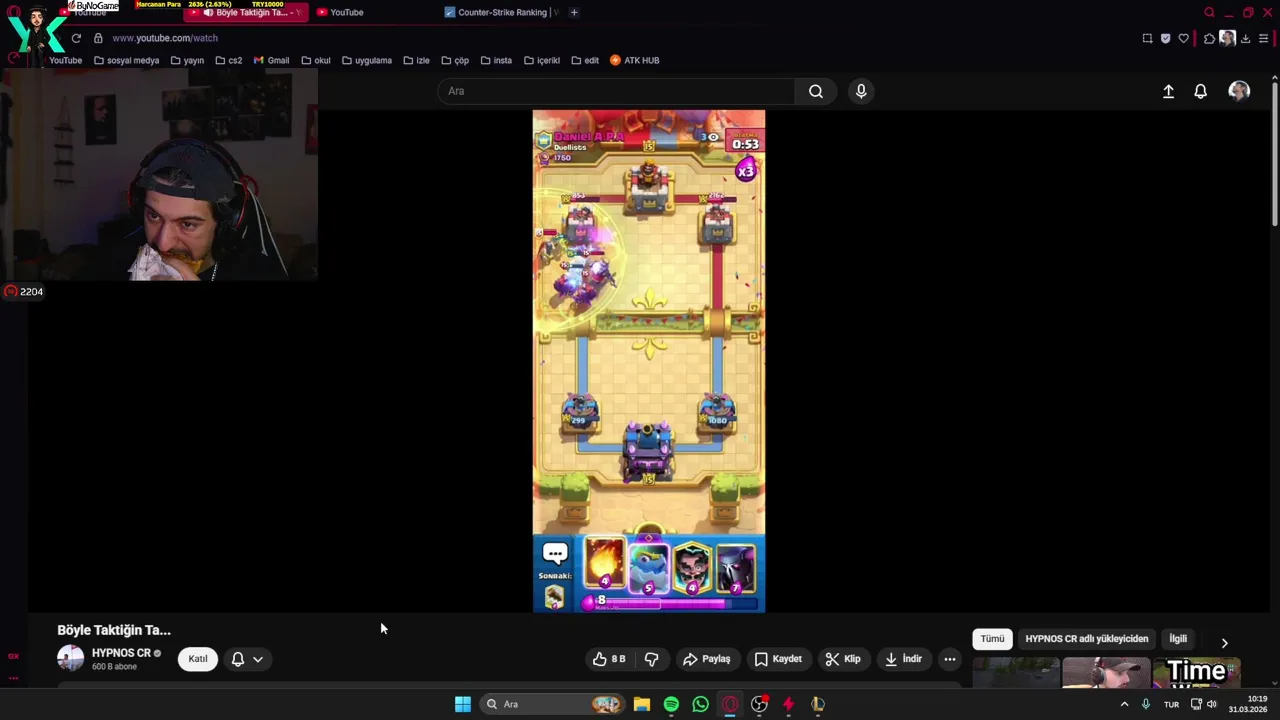This screenshot has height=720, width=1280.
Task: Click the taskbar microphone tray icon
Action: click(1146, 704)
